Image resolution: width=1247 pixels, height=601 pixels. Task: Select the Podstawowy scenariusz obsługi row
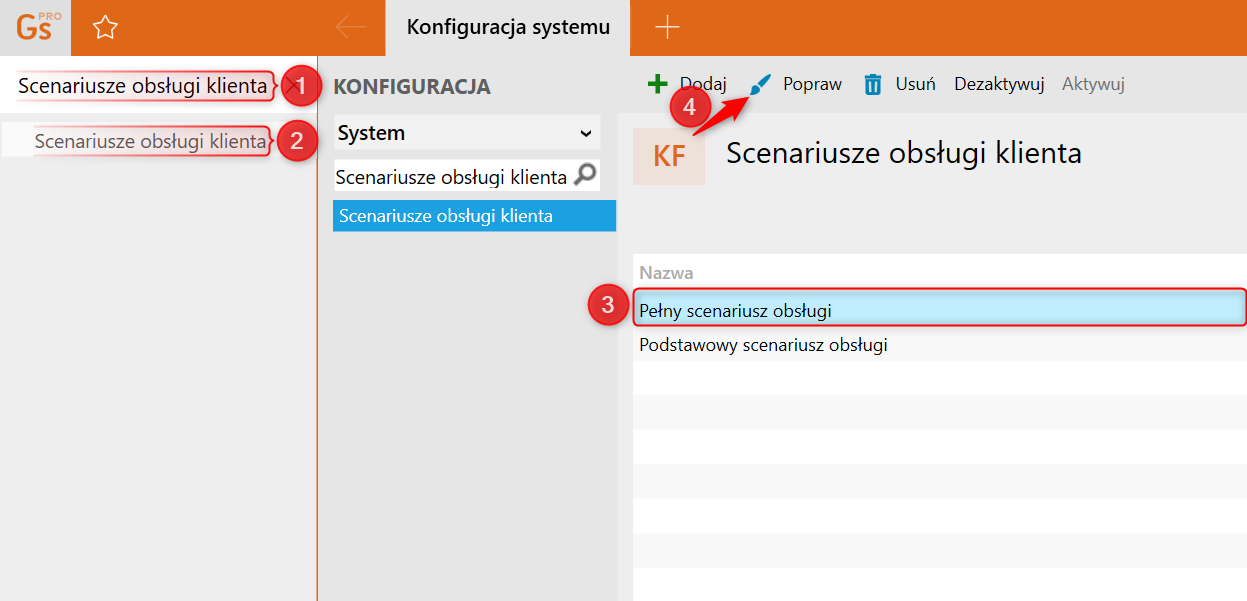point(938,345)
